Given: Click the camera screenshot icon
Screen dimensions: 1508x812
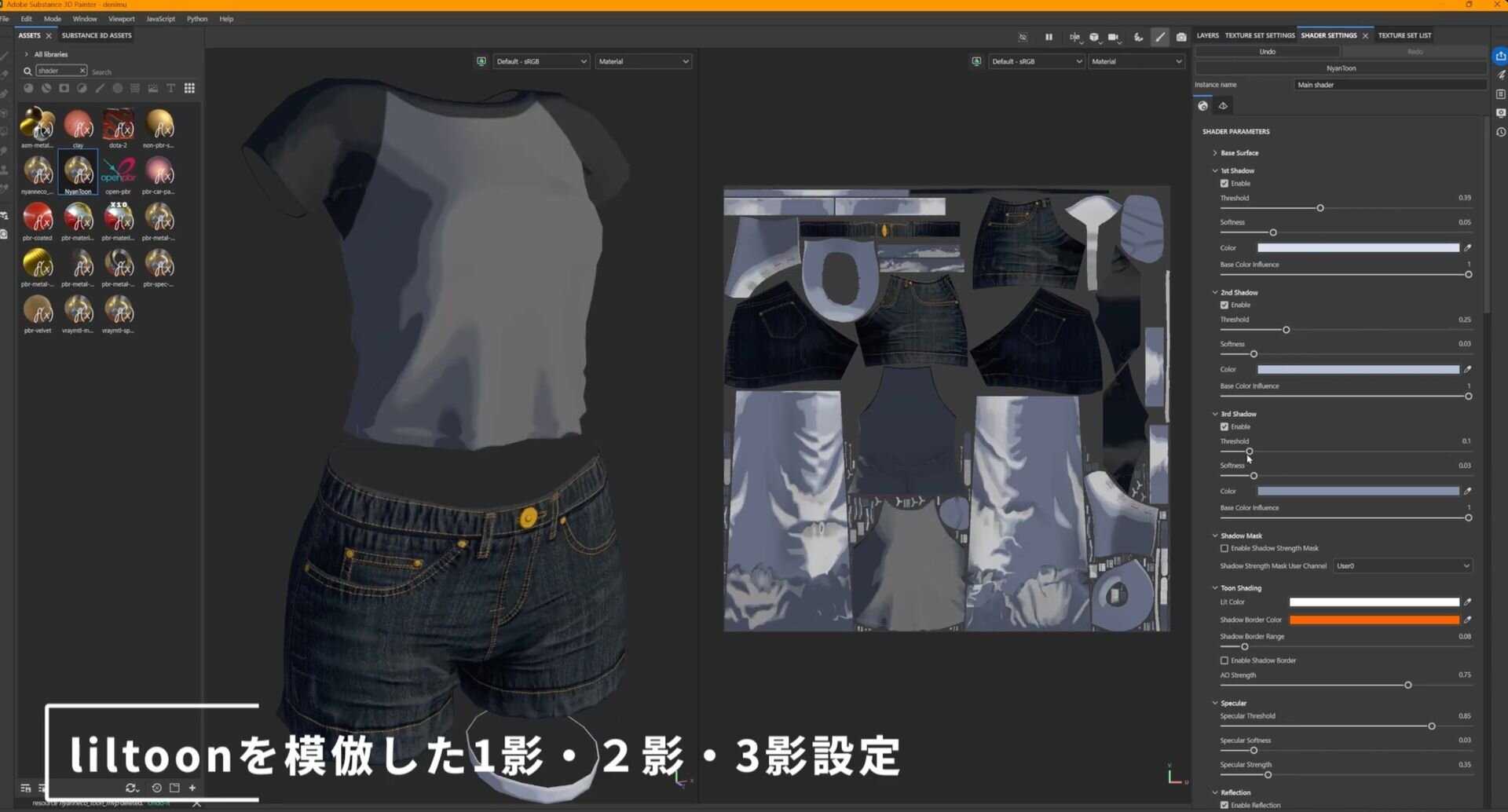Looking at the screenshot, I should click(x=1181, y=37).
